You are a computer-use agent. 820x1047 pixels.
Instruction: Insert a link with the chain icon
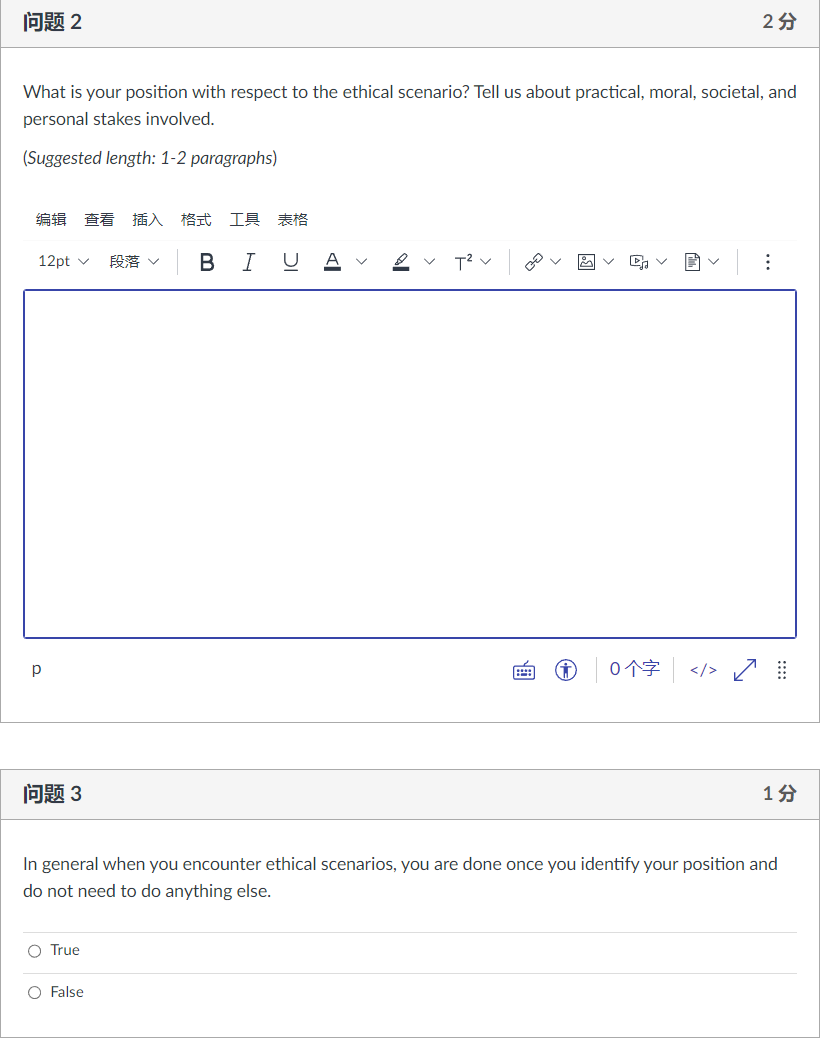point(534,262)
